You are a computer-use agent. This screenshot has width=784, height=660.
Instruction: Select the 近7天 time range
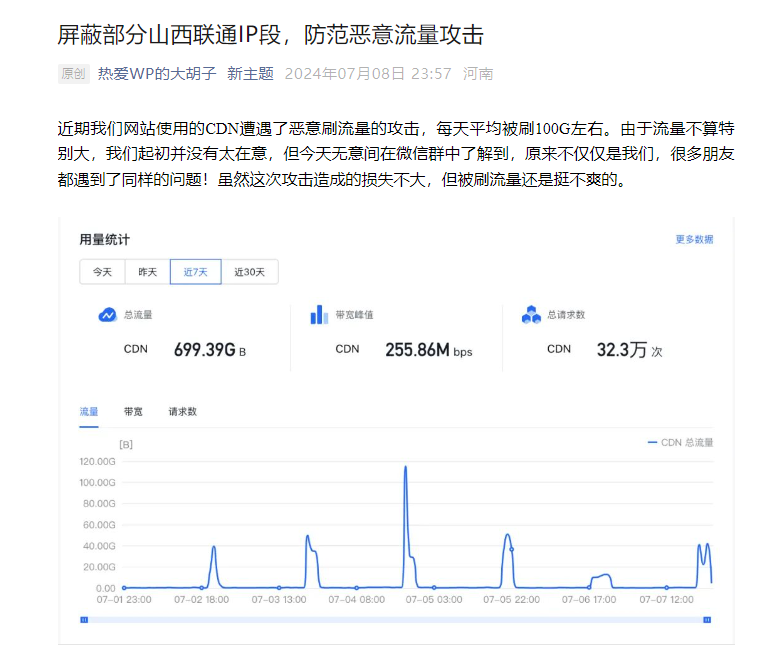click(196, 272)
